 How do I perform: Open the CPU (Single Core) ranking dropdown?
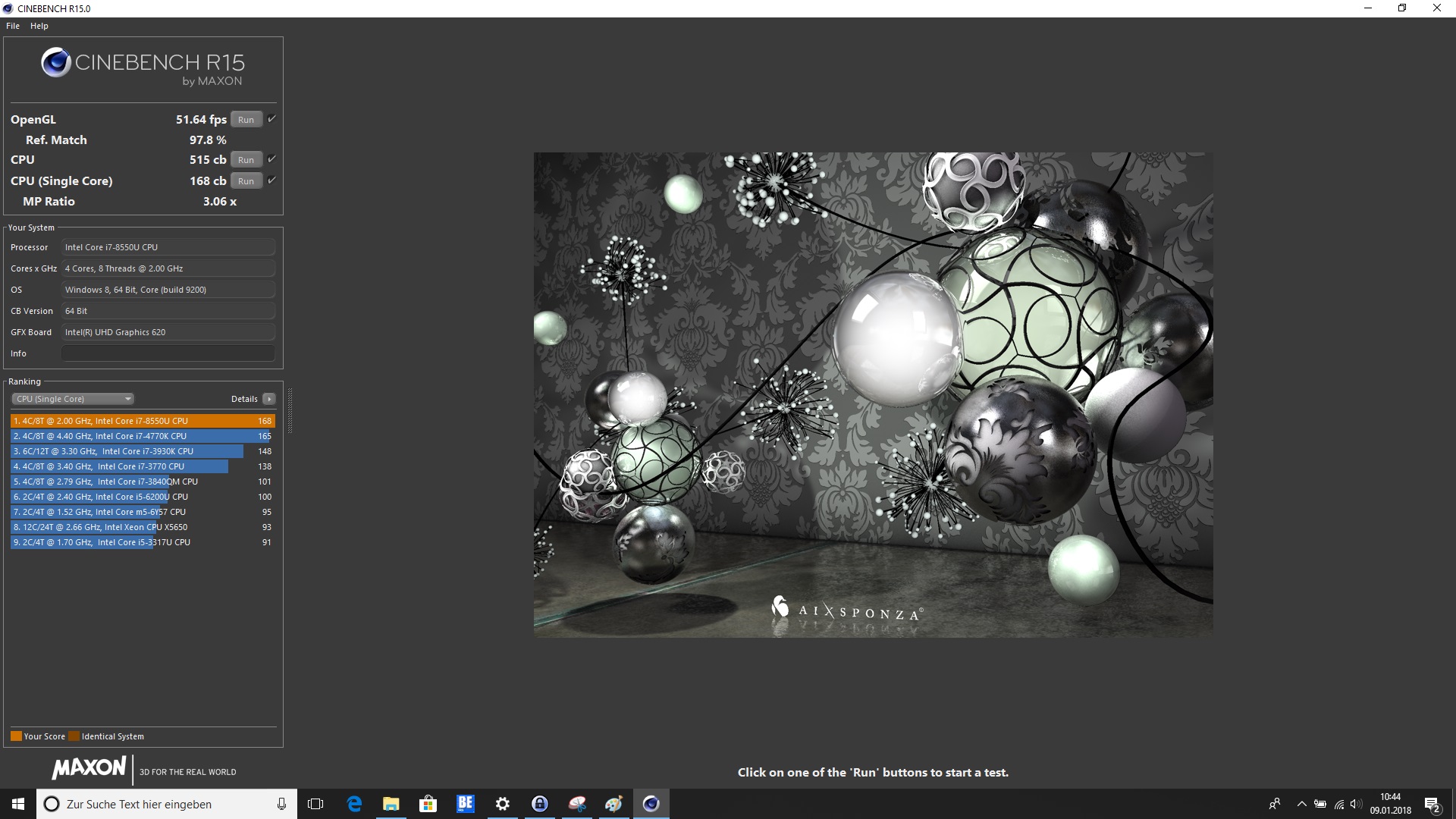[x=73, y=399]
